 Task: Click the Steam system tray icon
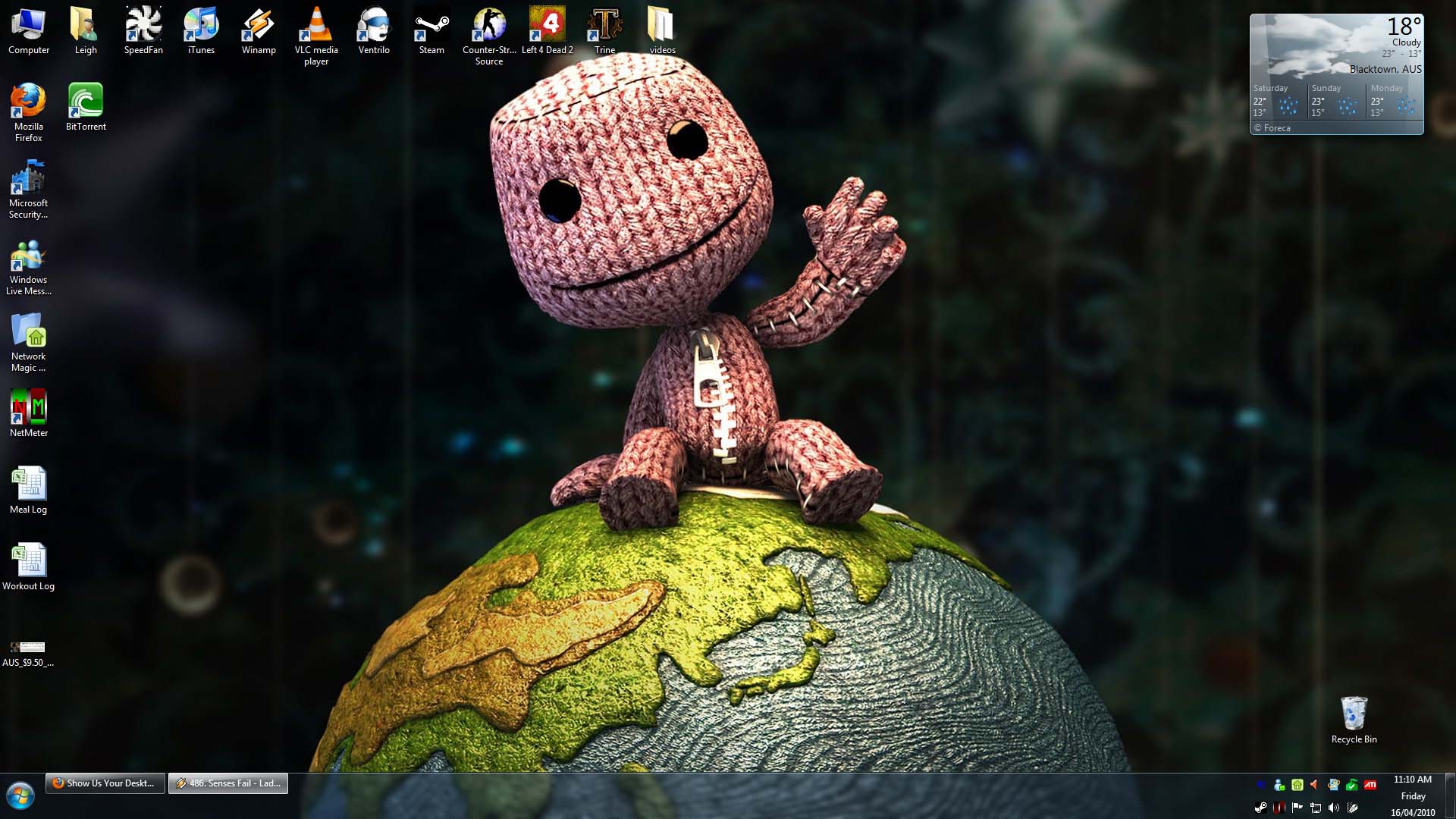point(1261,808)
